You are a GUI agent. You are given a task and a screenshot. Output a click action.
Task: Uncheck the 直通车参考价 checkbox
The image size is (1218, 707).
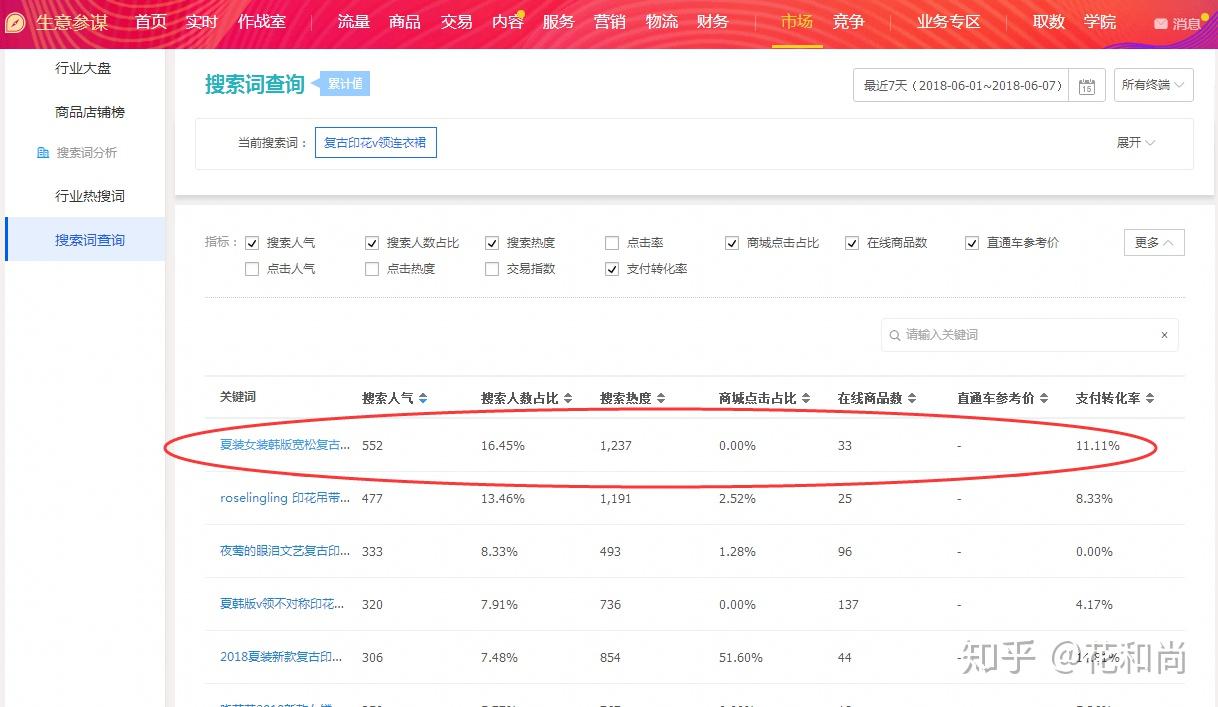click(x=972, y=243)
